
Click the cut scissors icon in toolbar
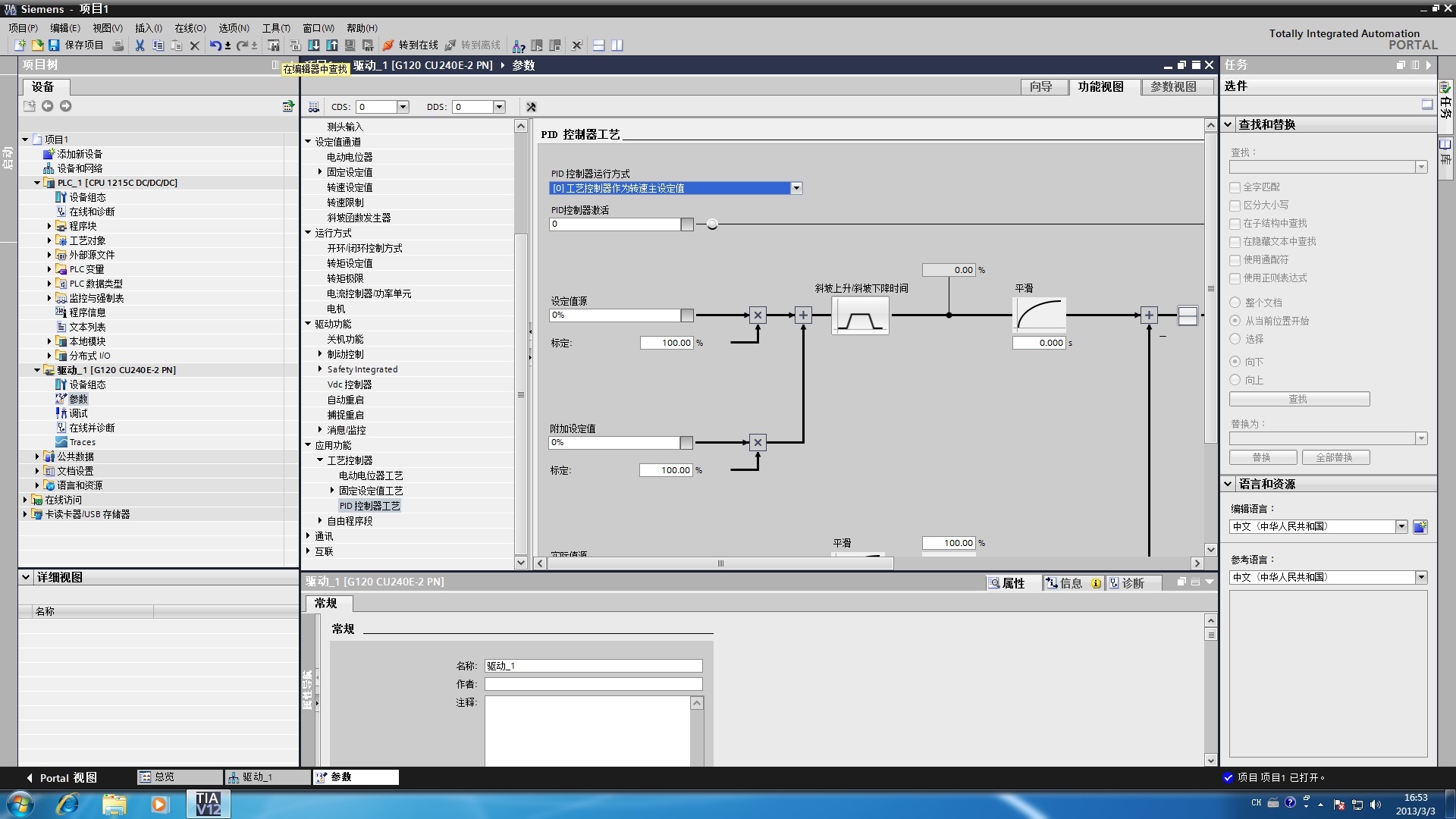click(140, 45)
